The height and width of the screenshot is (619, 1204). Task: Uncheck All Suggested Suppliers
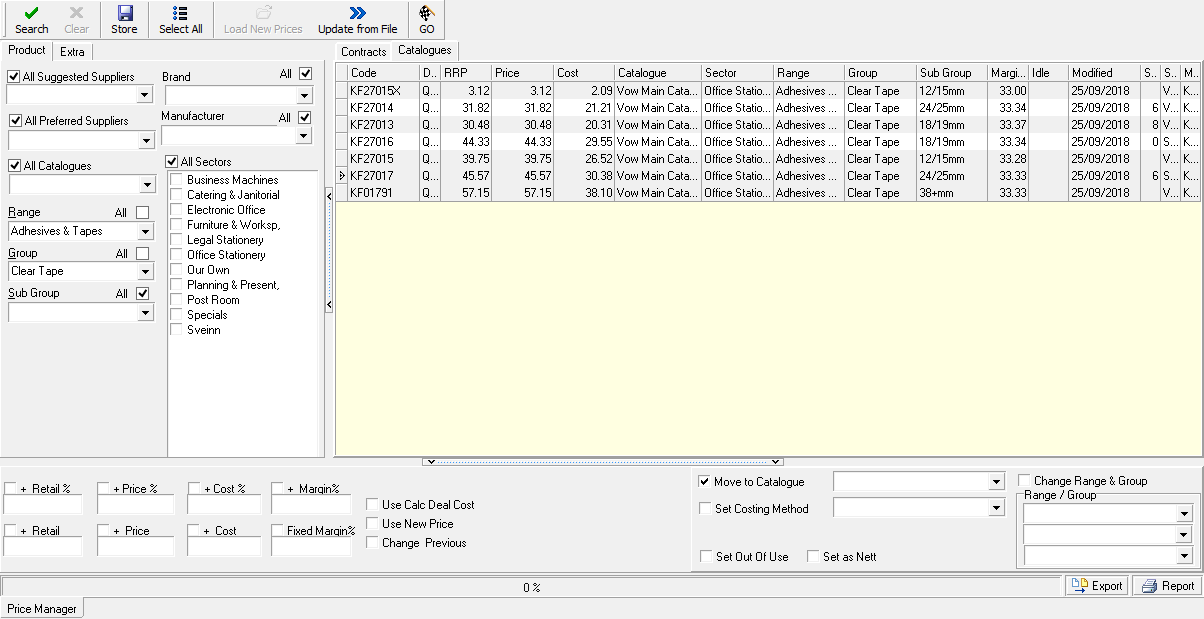pos(14,76)
